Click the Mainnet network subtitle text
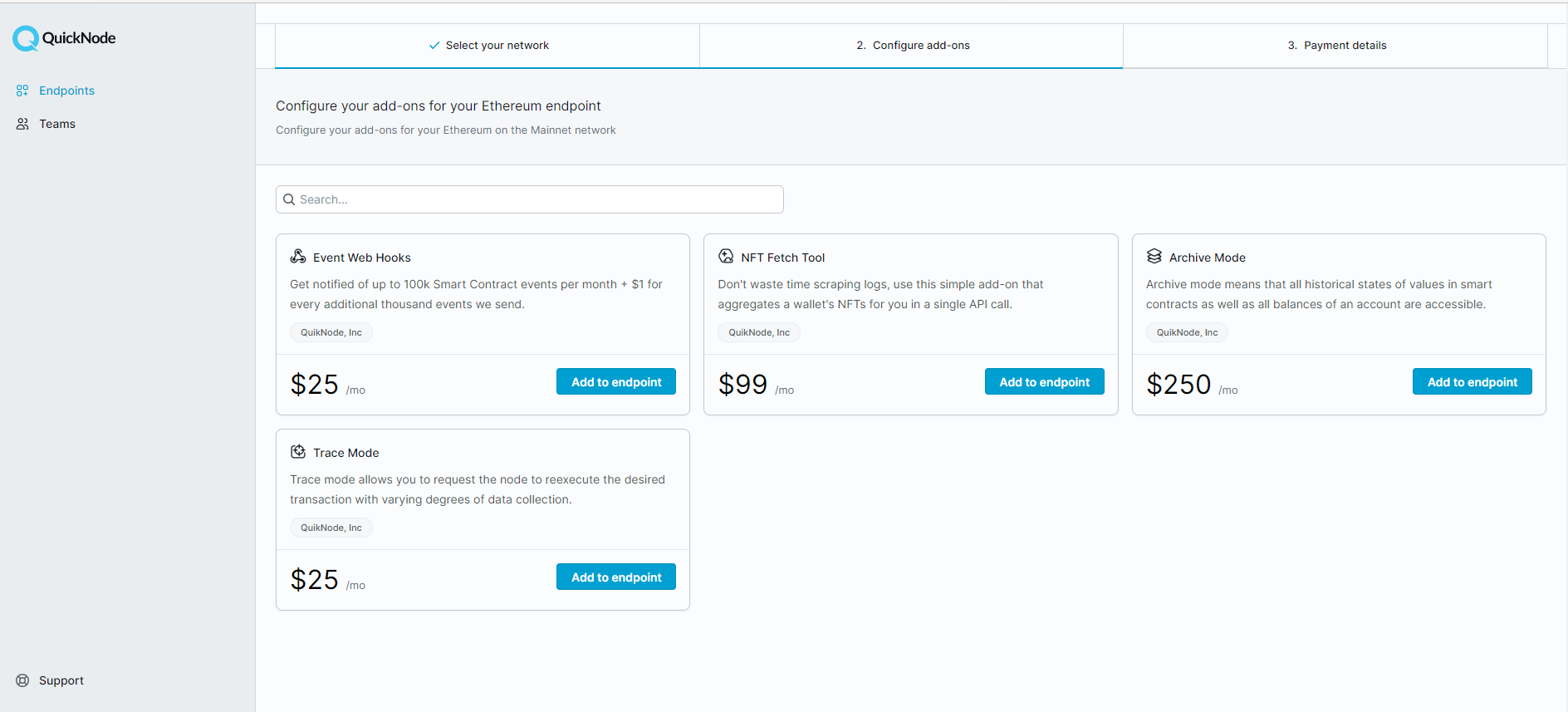 [446, 130]
